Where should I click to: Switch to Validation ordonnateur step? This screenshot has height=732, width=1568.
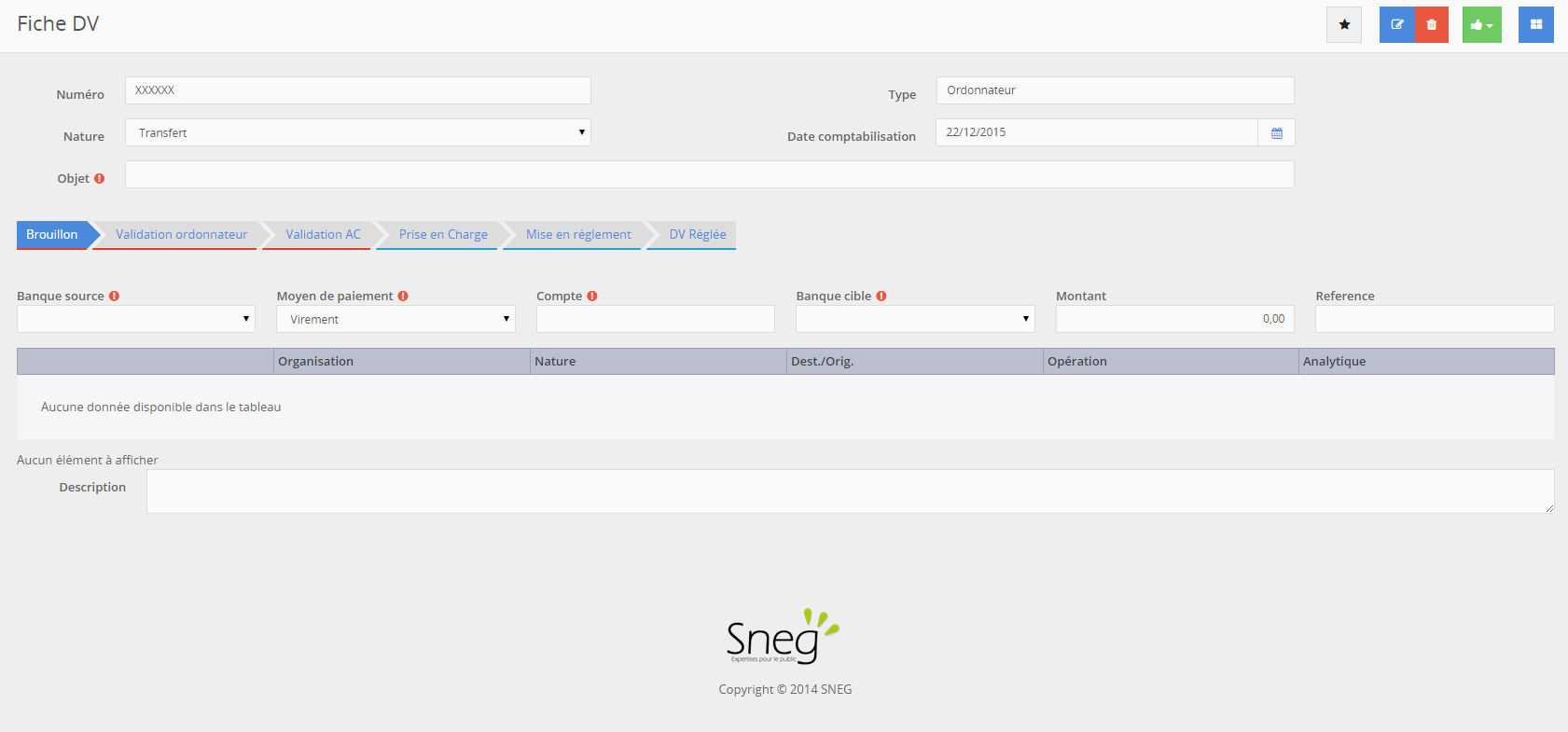pos(181,235)
